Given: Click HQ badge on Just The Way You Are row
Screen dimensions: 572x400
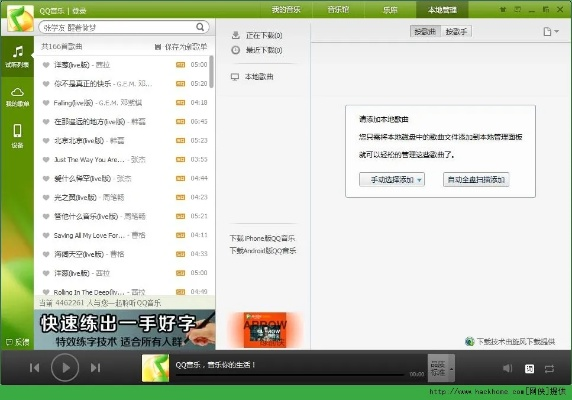Looking at the screenshot, I should click(181, 159).
